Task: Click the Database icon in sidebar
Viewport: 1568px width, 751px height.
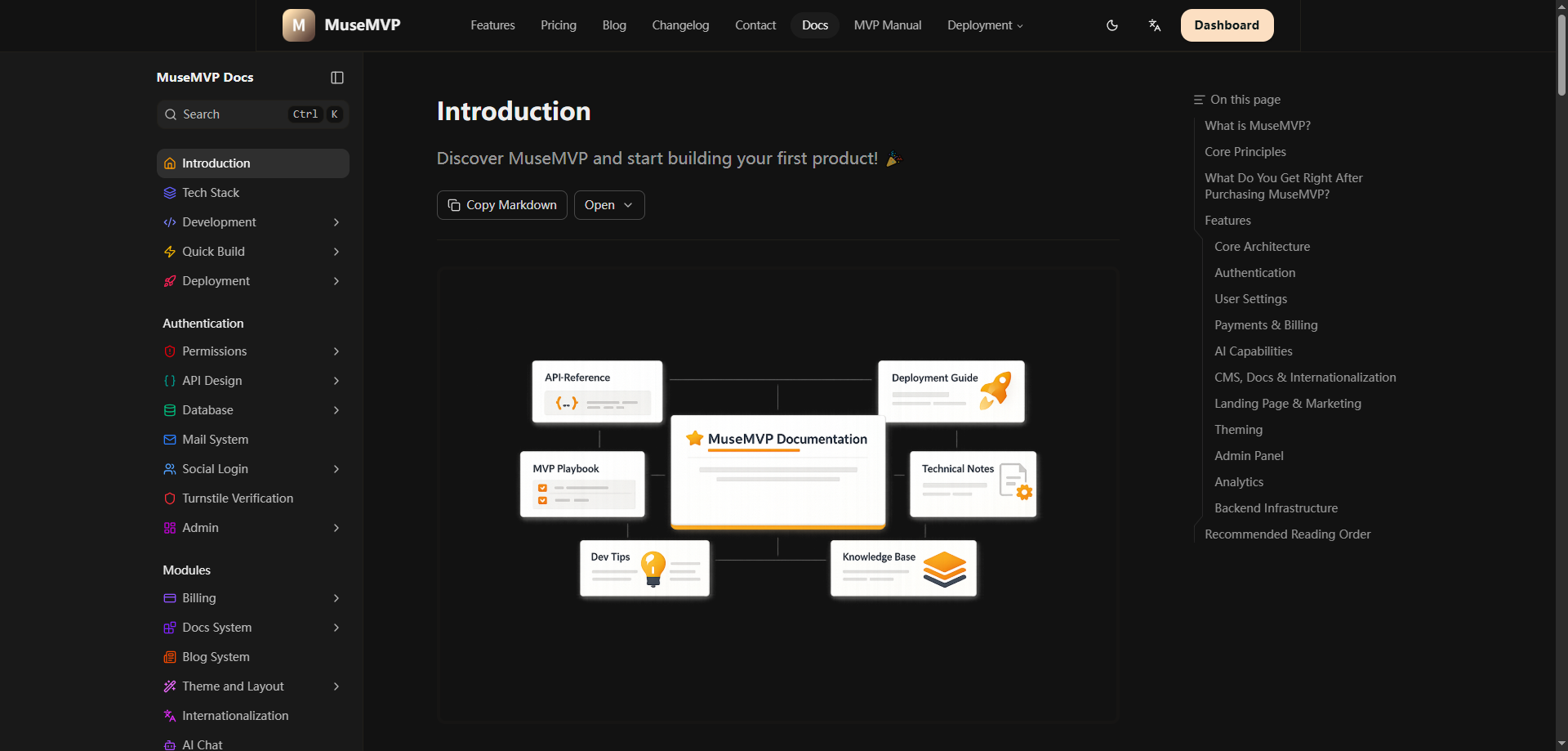Action: click(169, 409)
